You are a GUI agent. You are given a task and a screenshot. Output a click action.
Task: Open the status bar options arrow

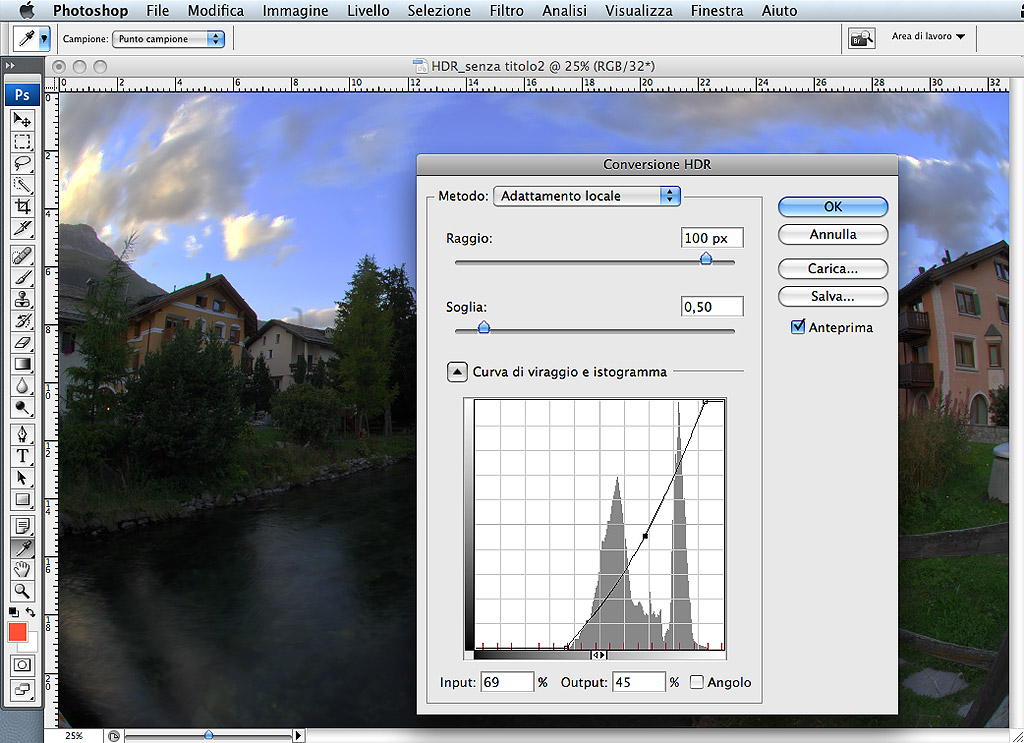click(x=298, y=736)
